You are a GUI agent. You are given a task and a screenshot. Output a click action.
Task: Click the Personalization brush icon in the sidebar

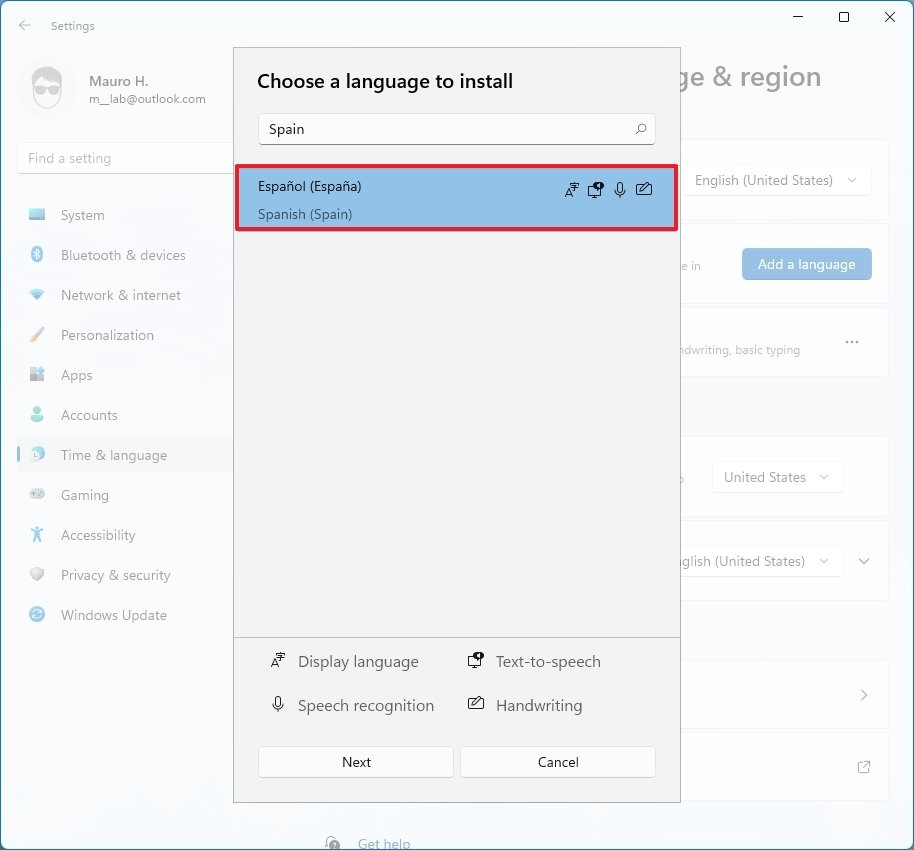36,335
